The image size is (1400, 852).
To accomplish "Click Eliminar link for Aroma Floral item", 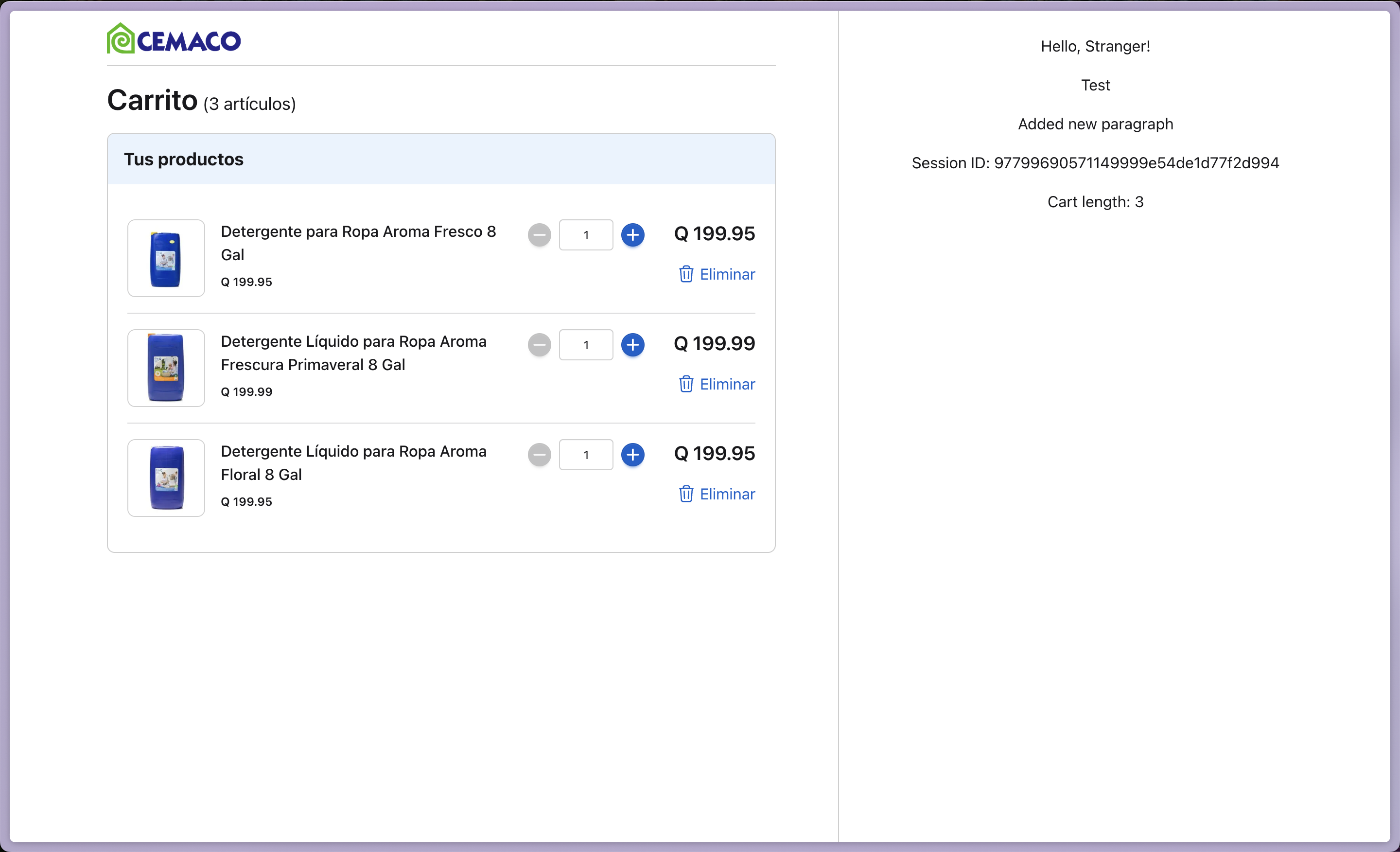I will 727,494.
